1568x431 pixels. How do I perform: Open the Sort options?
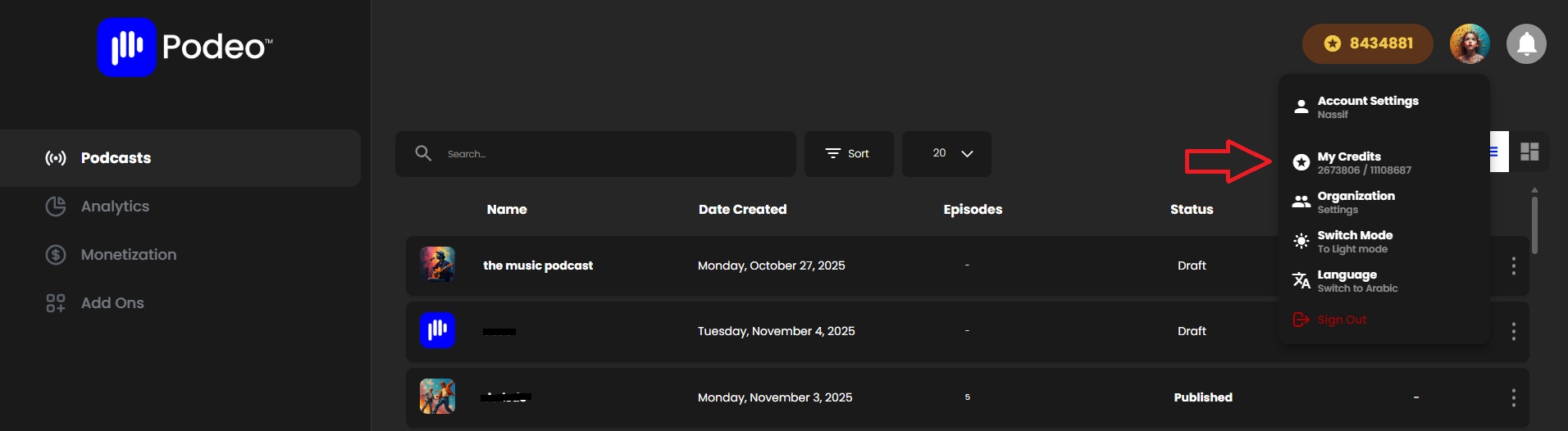(849, 153)
